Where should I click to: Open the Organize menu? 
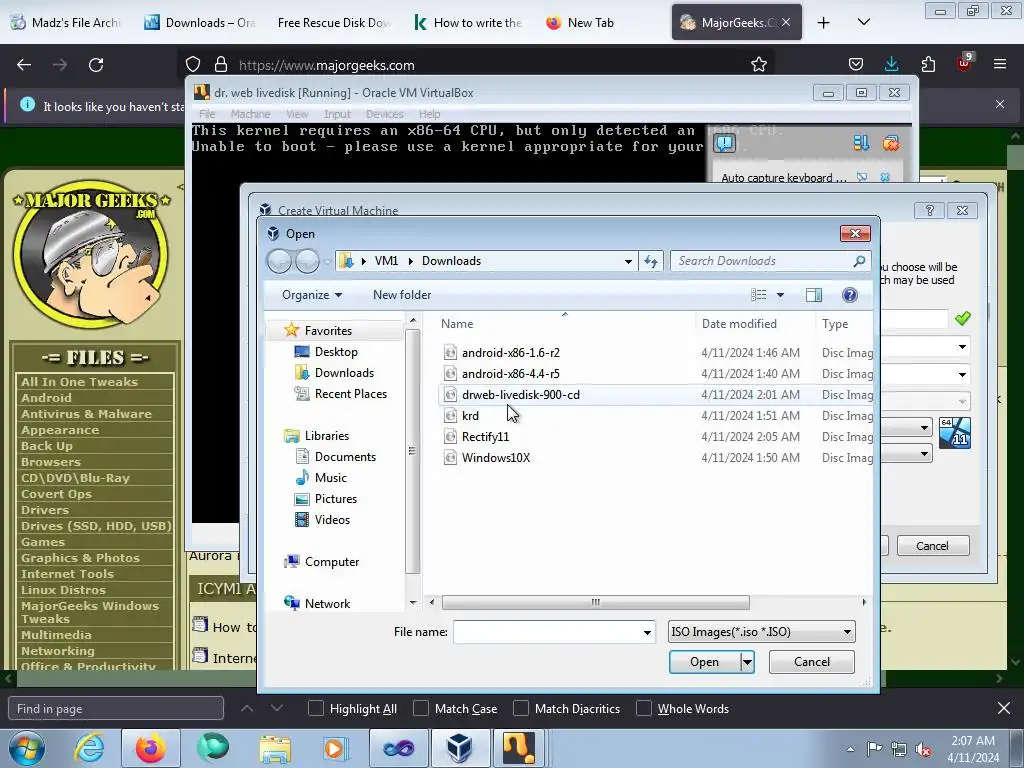click(x=312, y=295)
